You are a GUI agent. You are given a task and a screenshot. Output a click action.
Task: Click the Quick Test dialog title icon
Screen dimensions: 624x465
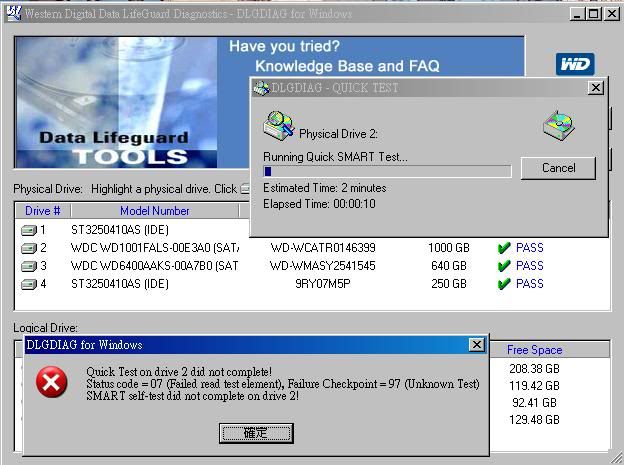(261, 88)
